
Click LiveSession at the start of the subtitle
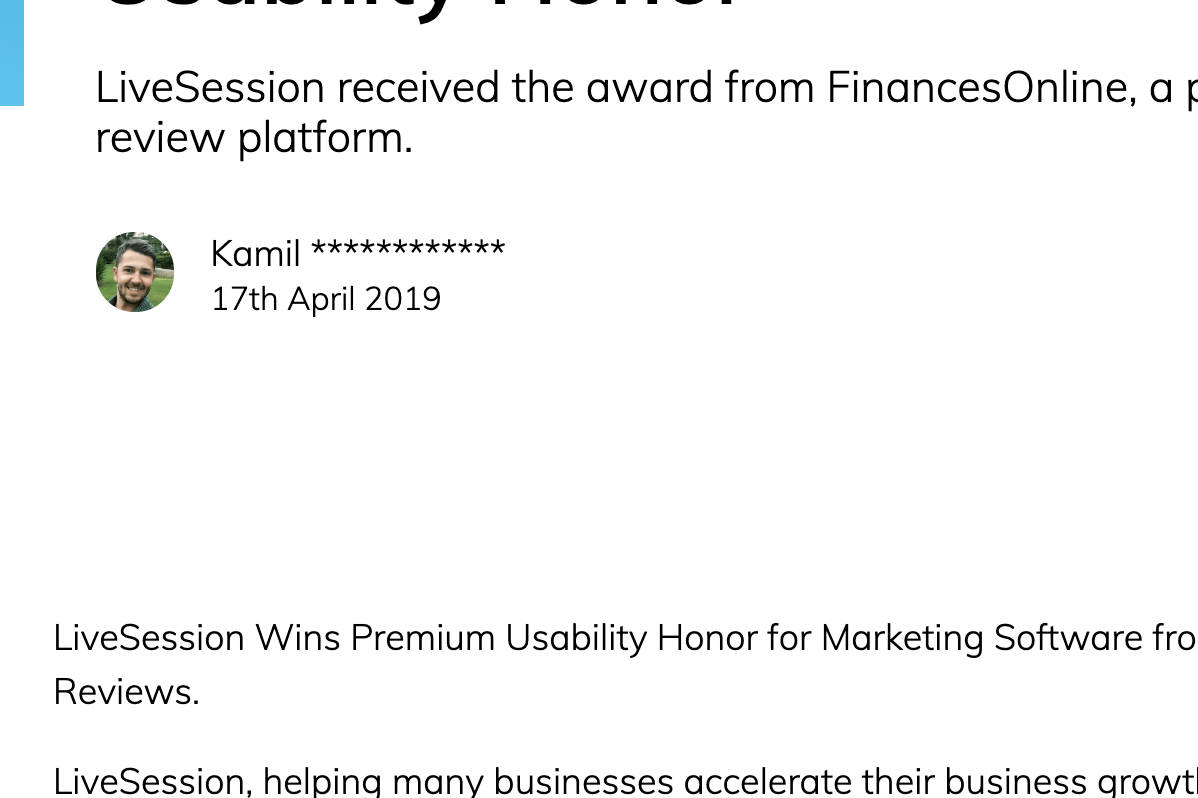(x=210, y=88)
